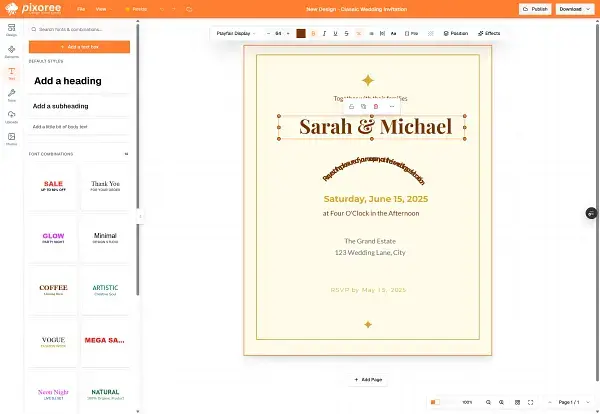The image size is (600, 414).
Task: Click Add a text box button
Action: click(79, 47)
